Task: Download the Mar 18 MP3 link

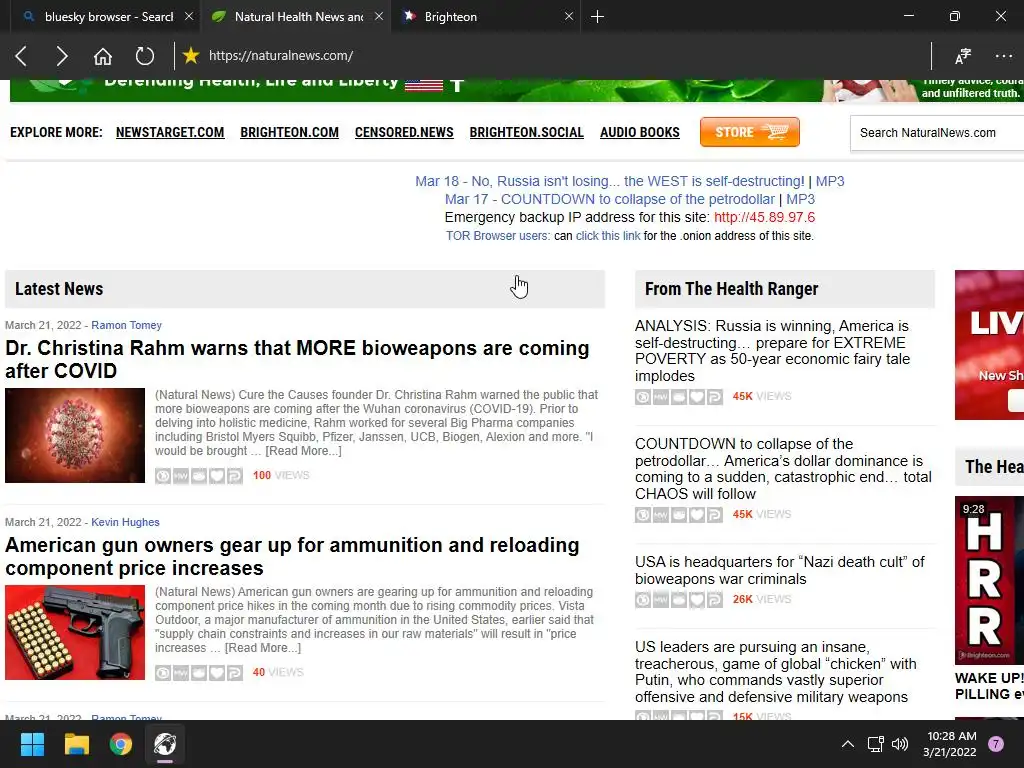Action: 830,181
